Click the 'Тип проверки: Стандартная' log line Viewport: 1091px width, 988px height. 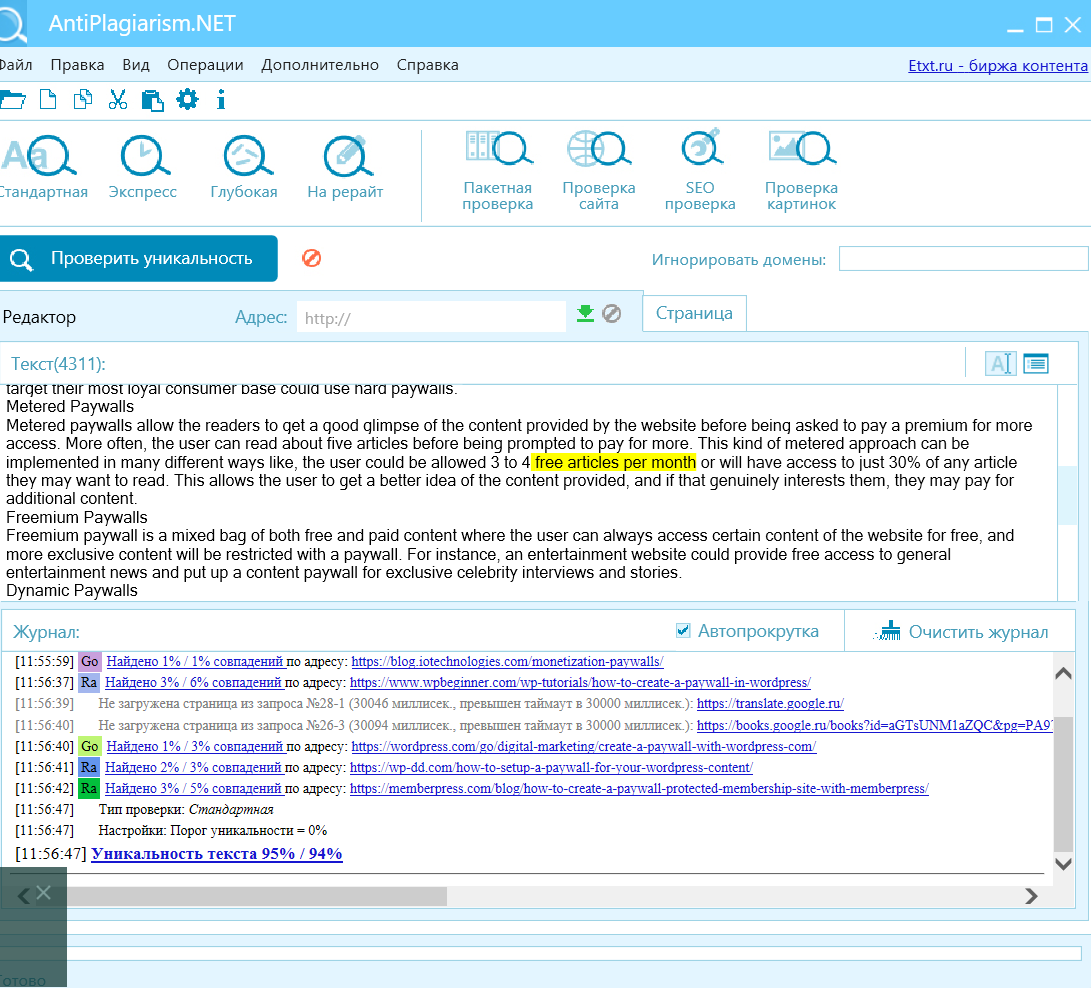[x=186, y=810]
